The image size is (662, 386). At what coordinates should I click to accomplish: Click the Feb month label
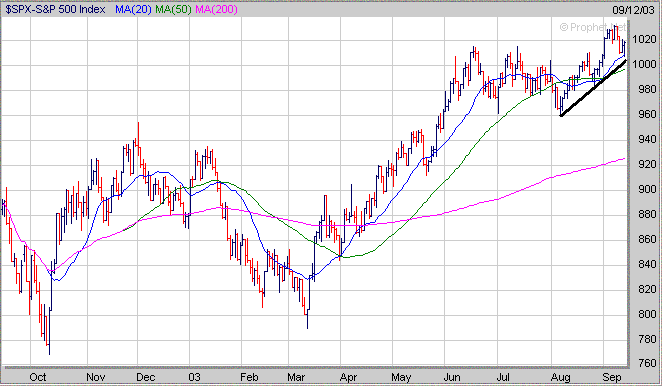(249, 377)
